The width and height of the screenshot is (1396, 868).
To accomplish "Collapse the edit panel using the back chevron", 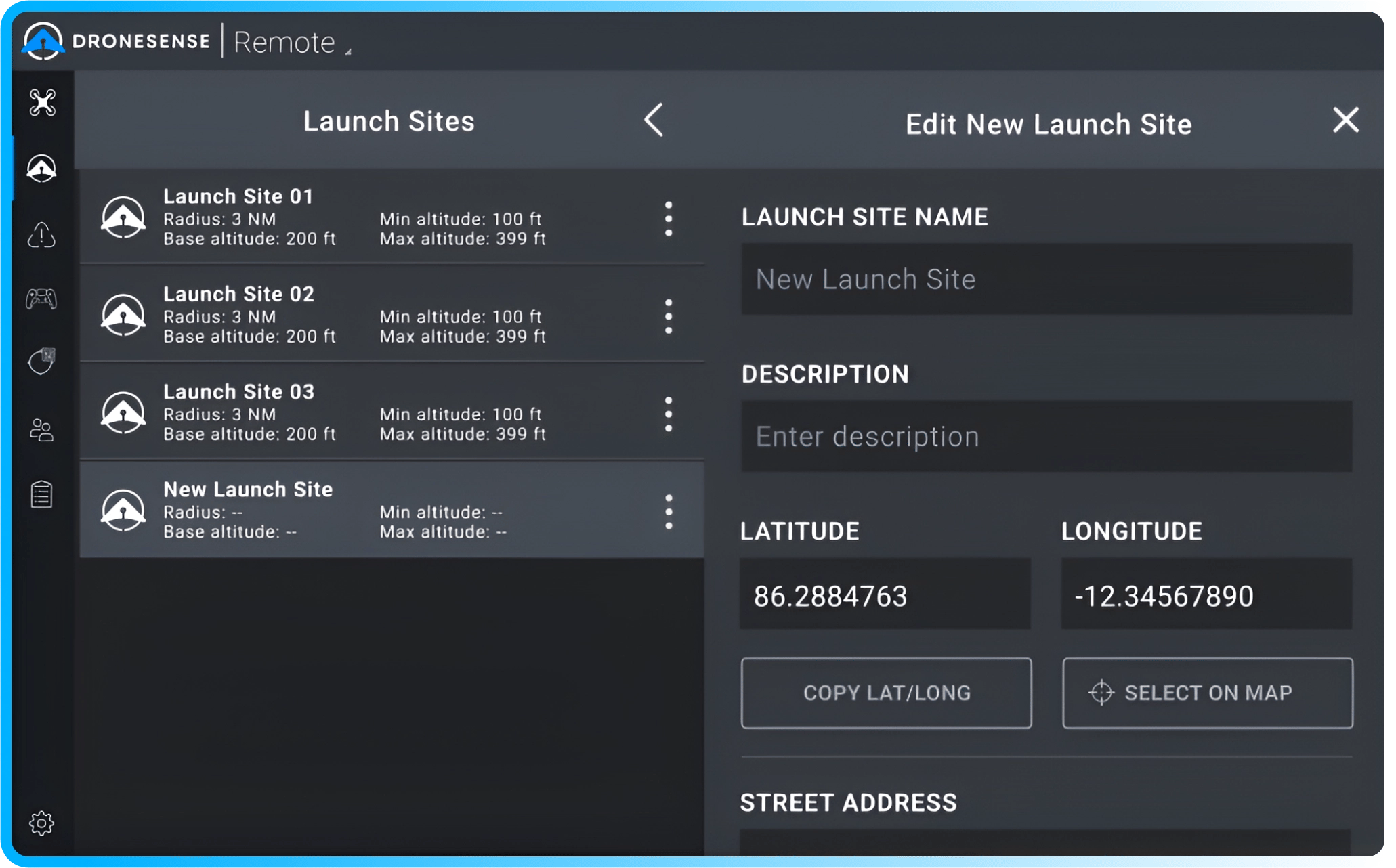I will [652, 121].
